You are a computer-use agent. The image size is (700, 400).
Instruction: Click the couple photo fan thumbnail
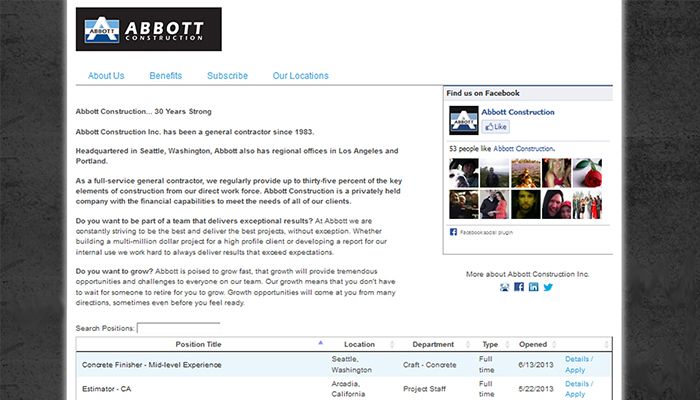495,204
